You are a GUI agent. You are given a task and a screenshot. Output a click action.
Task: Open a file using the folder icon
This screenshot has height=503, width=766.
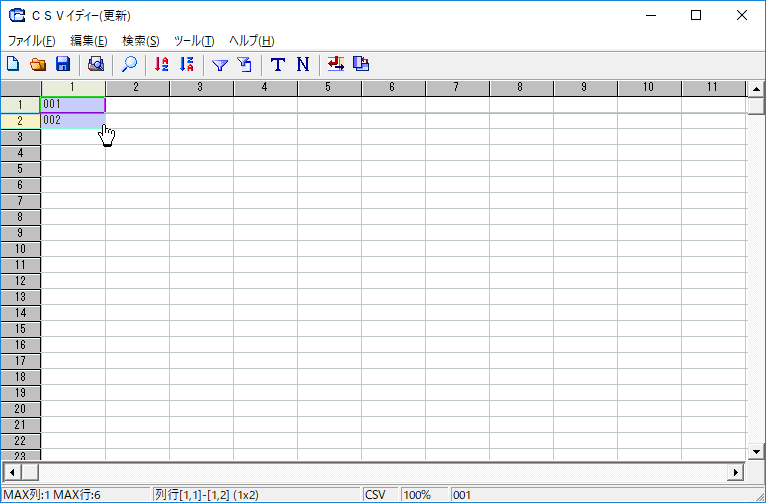38,64
